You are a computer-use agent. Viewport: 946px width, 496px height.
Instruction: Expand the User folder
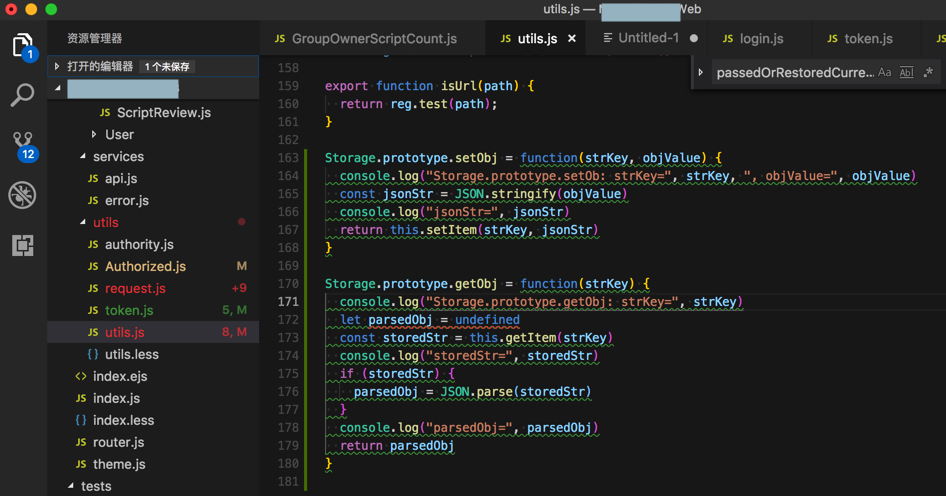pos(118,134)
